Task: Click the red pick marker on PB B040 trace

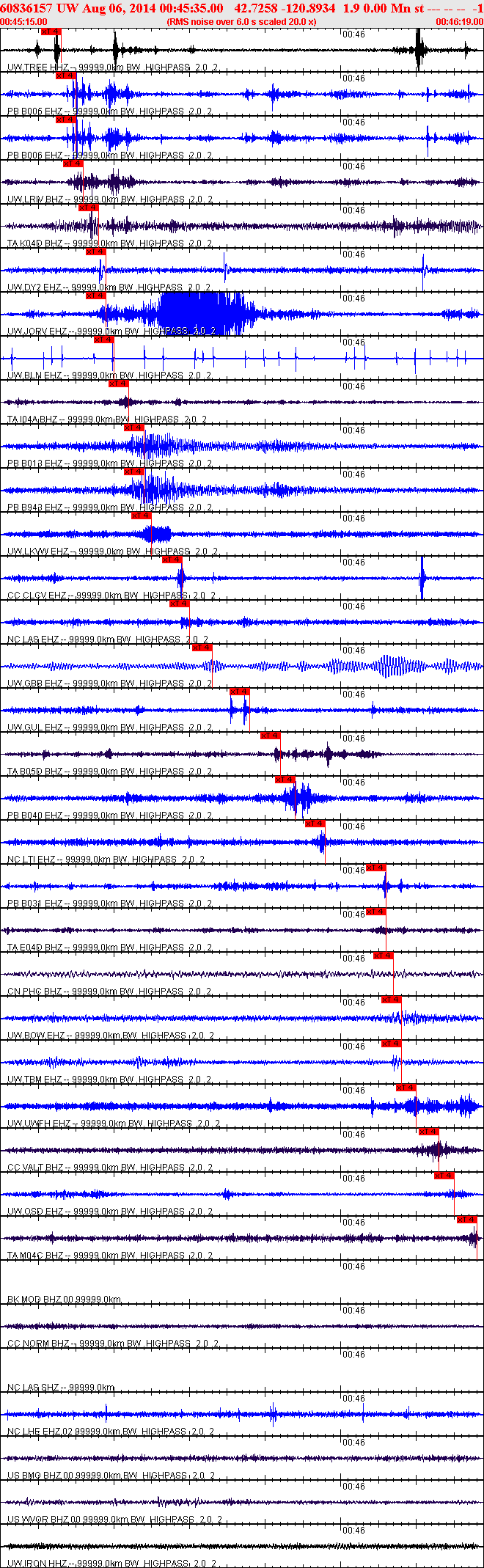Action: 286,780
